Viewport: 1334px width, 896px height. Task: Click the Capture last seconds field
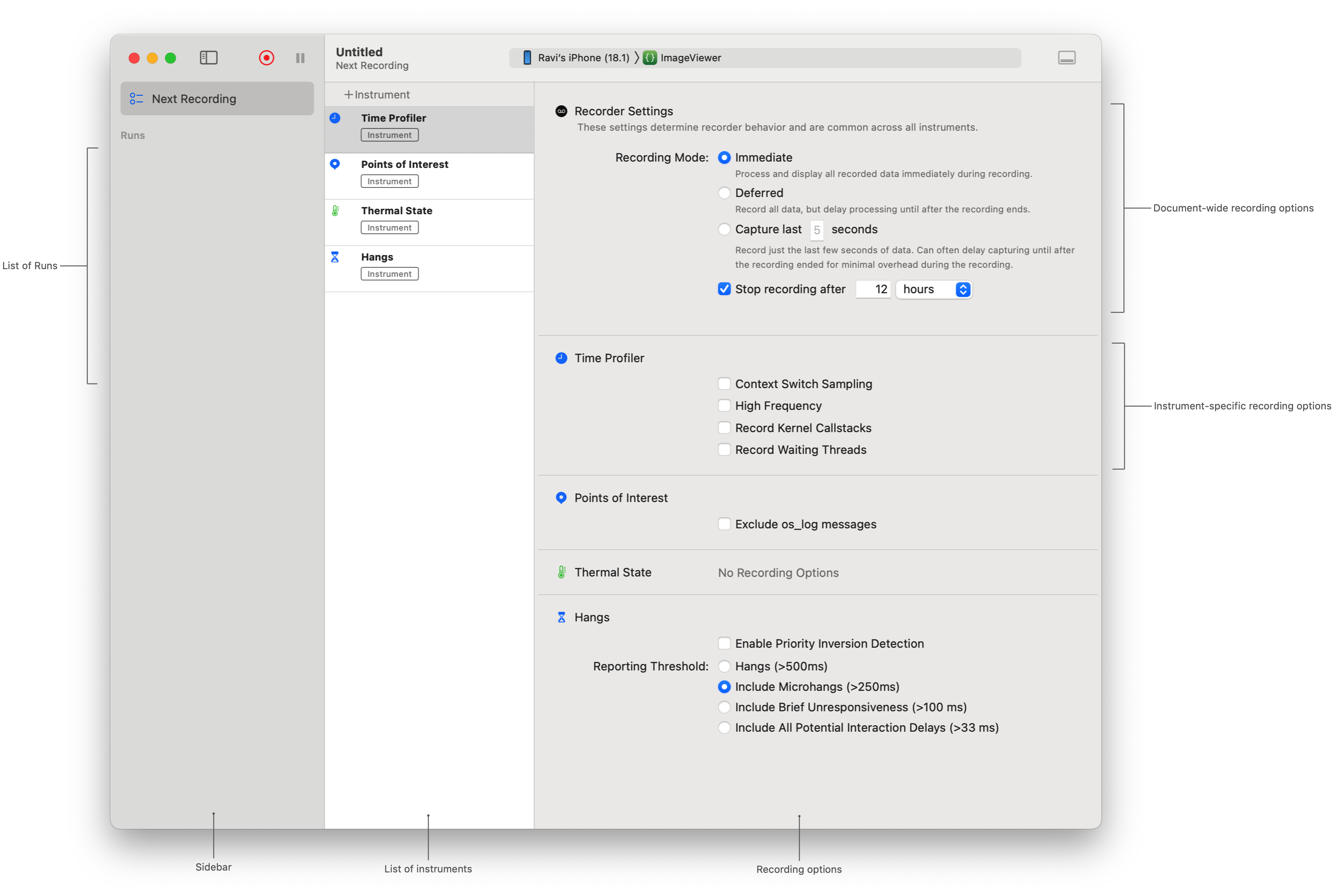[x=817, y=229]
